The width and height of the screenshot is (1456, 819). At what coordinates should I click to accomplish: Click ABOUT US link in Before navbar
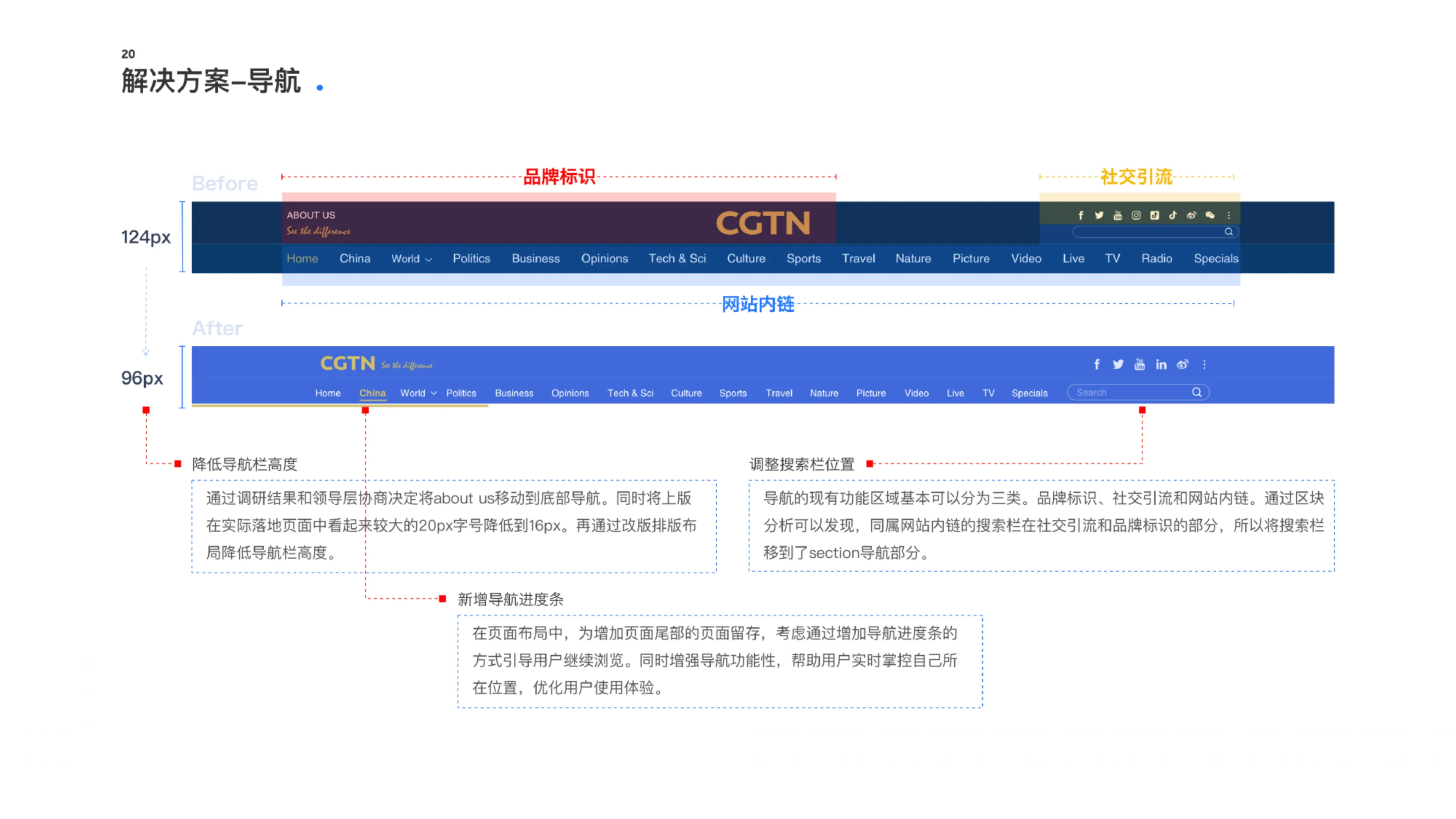[x=311, y=215]
